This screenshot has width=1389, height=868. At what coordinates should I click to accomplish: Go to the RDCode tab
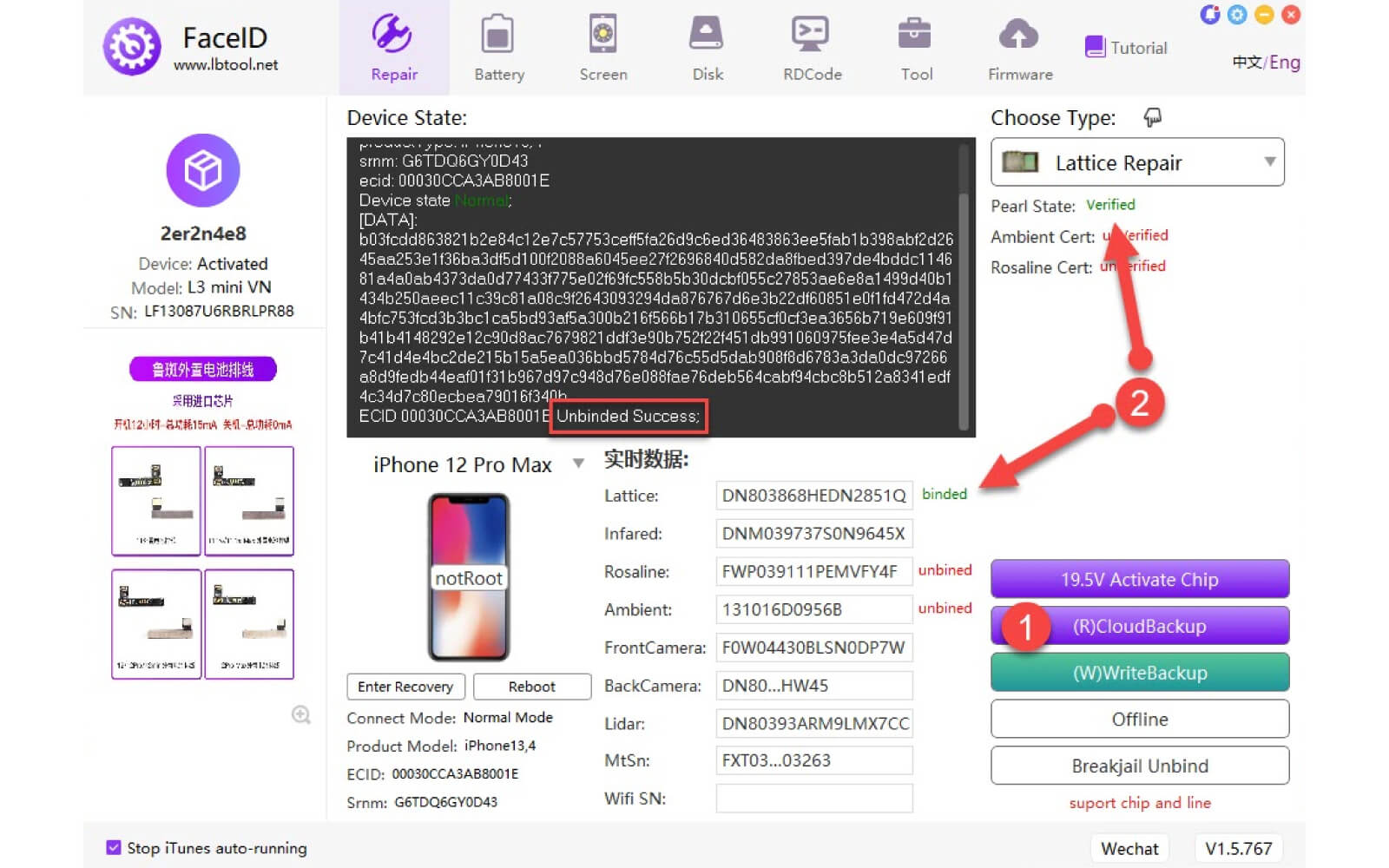[812, 48]
